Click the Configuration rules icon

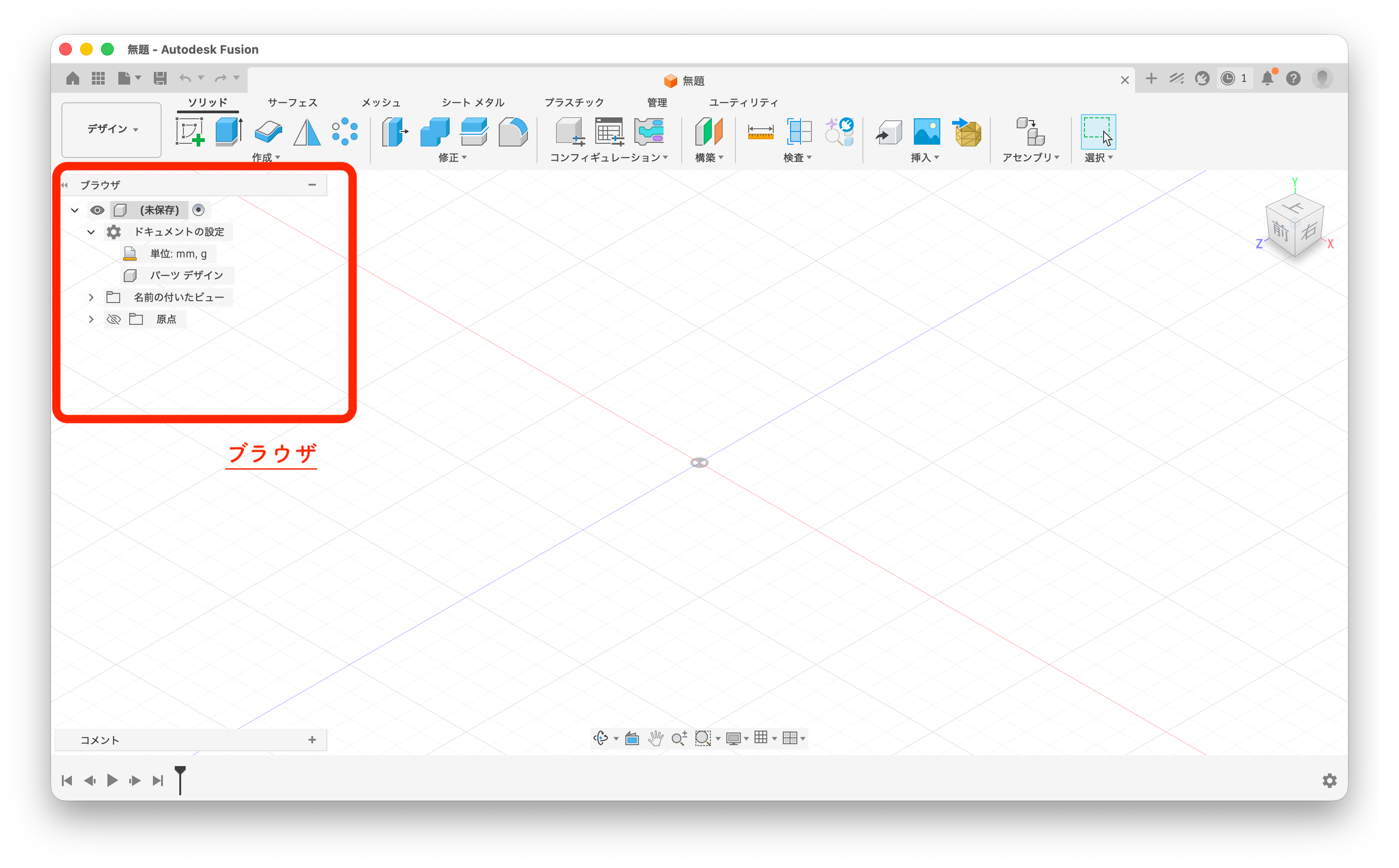coord(649,132)
